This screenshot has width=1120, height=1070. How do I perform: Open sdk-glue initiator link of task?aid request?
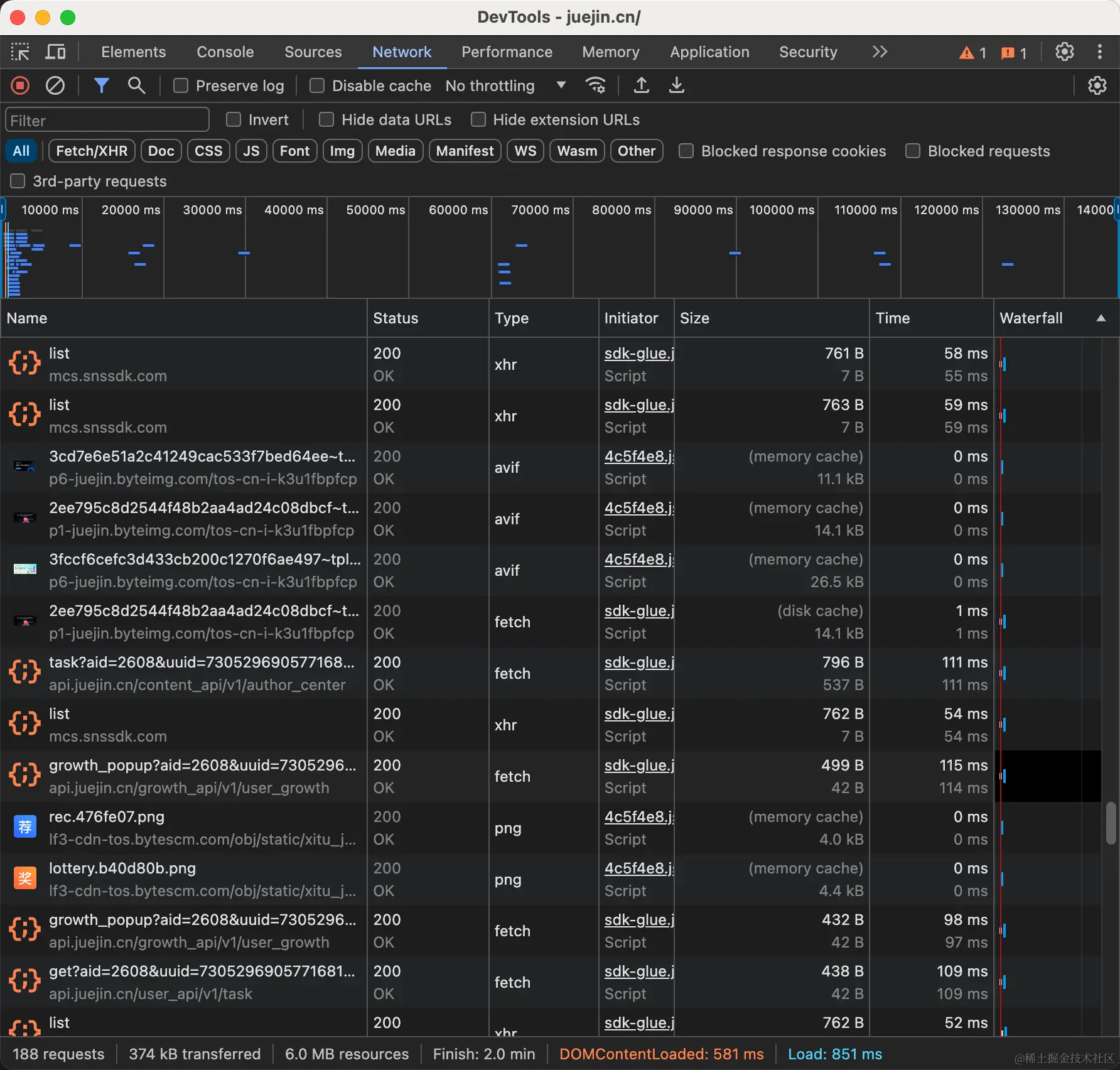(639, 662)
